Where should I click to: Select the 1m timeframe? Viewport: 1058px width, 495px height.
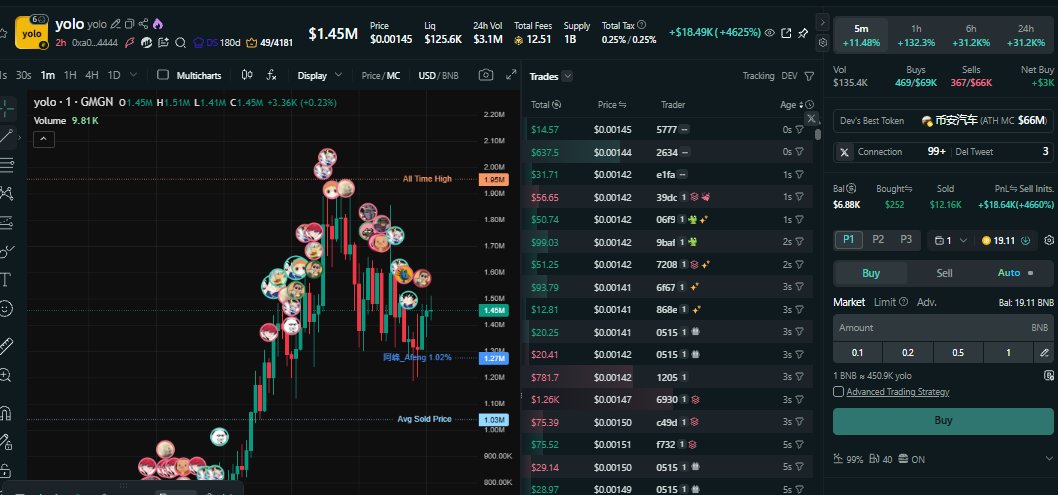pos(47,75)
